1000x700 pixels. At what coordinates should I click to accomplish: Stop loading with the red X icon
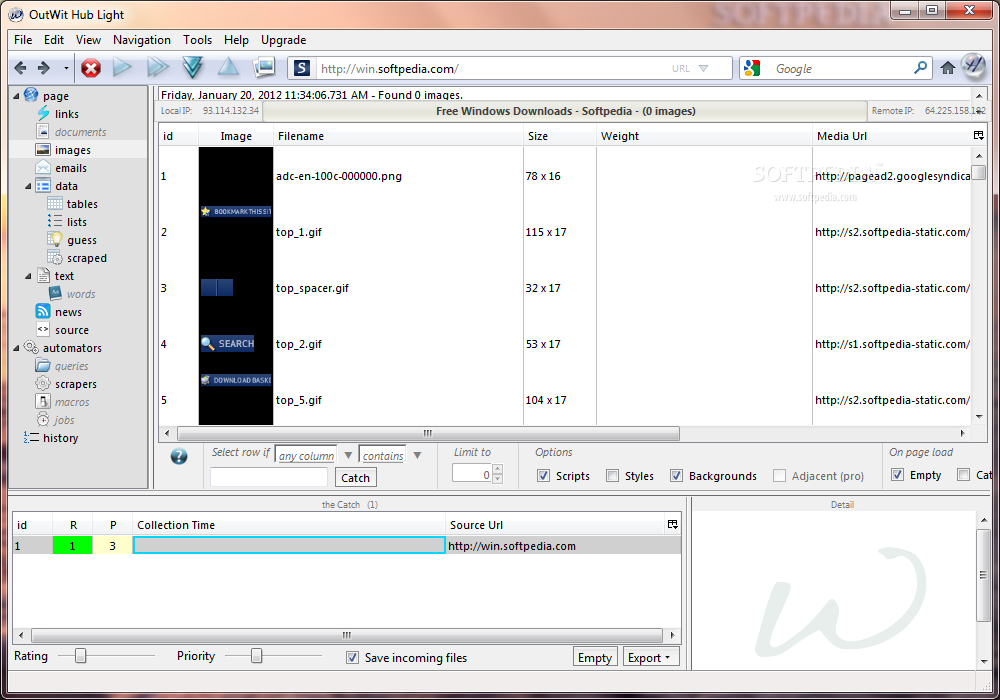click(x=91, y=68)
